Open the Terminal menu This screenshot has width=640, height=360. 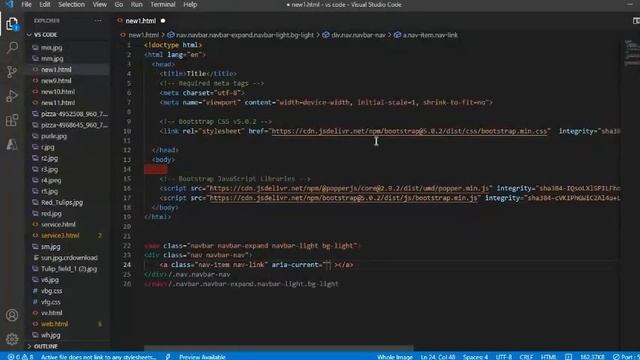162,4
